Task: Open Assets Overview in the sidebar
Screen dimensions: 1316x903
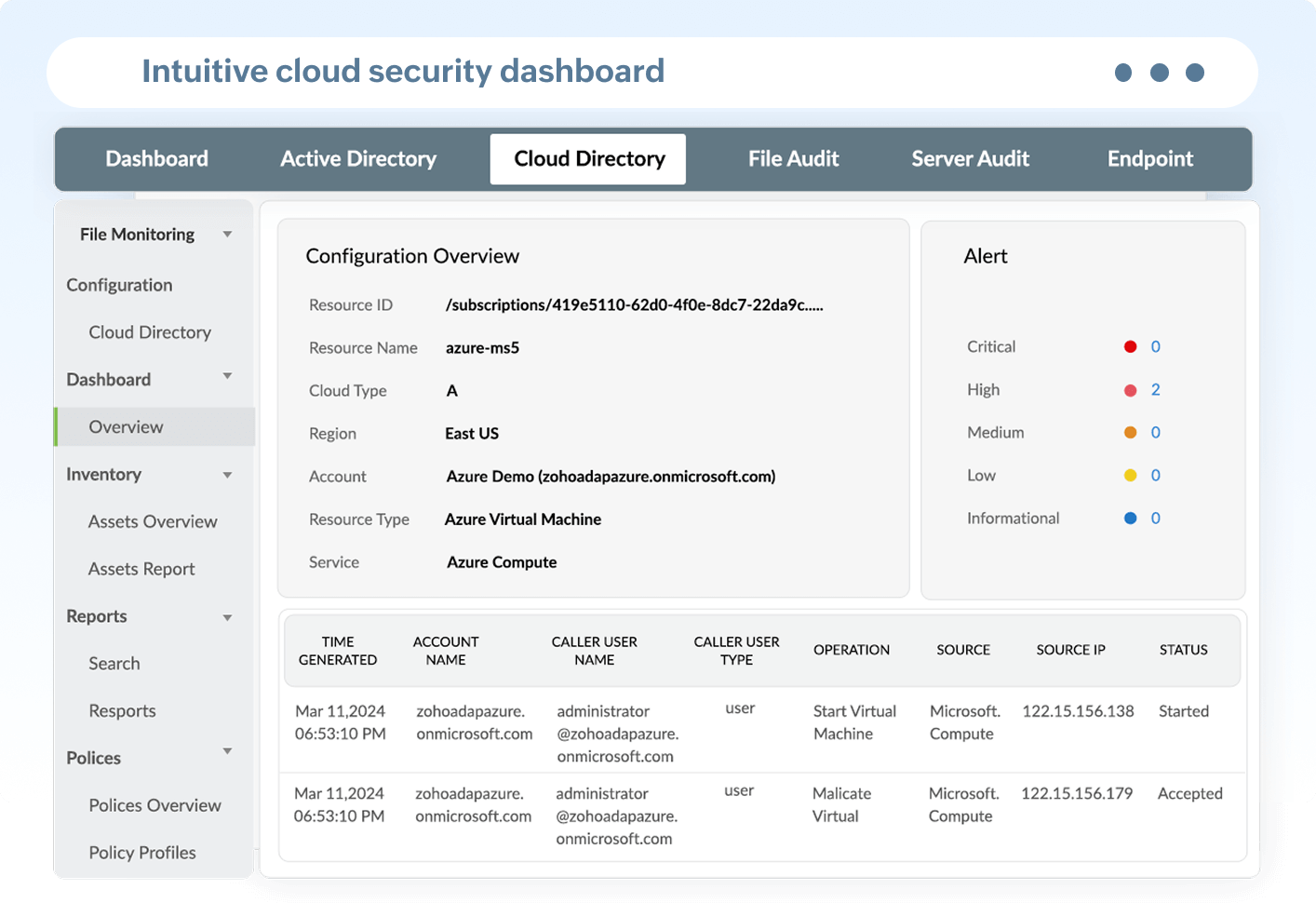Action: point(153,522)
